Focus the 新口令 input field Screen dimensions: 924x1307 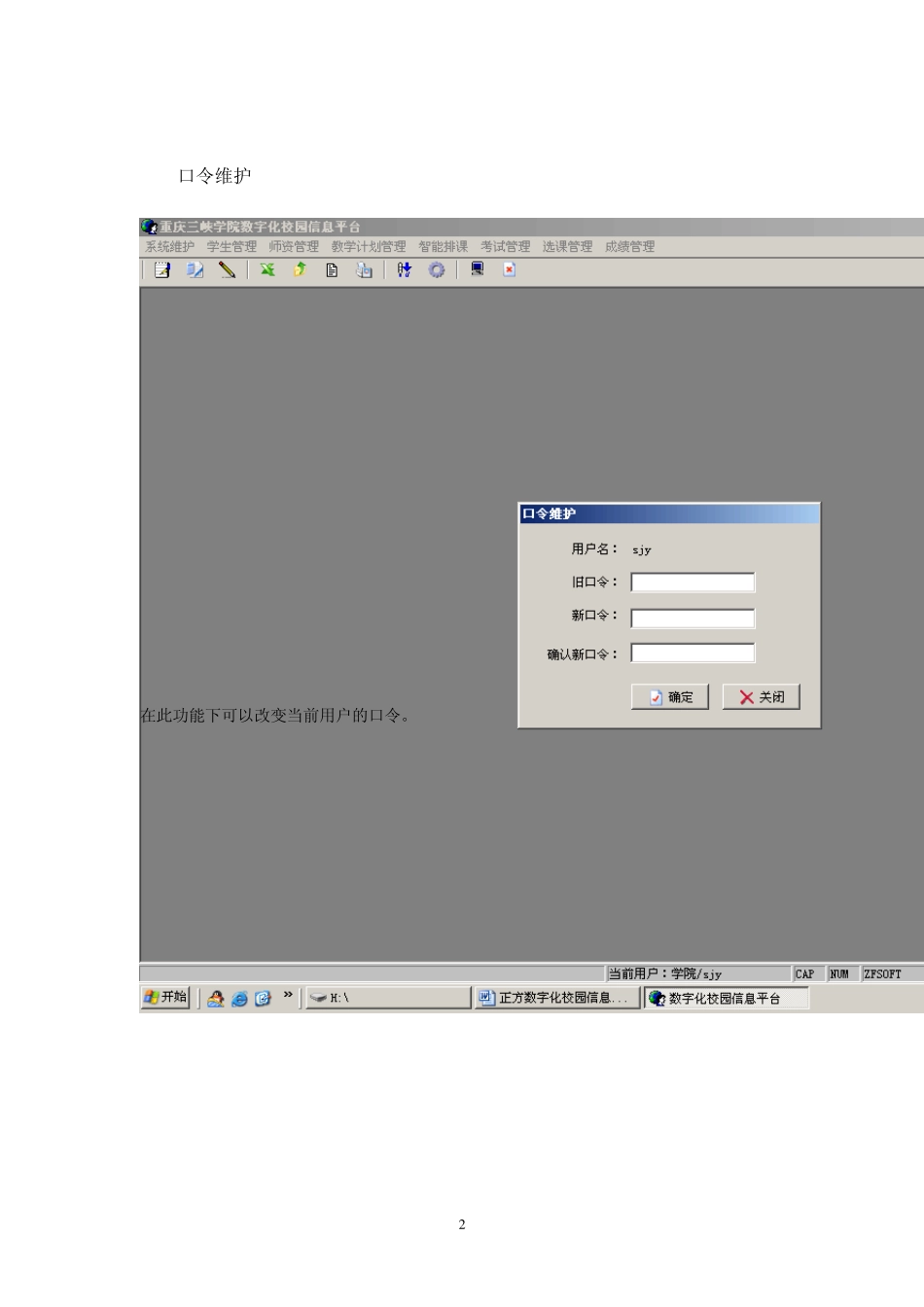pos(693,618)
